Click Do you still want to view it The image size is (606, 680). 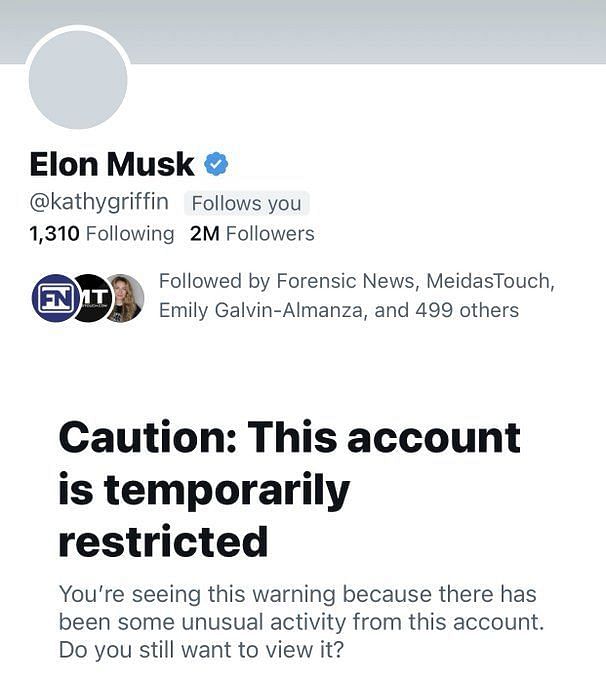tap(201, 650)
